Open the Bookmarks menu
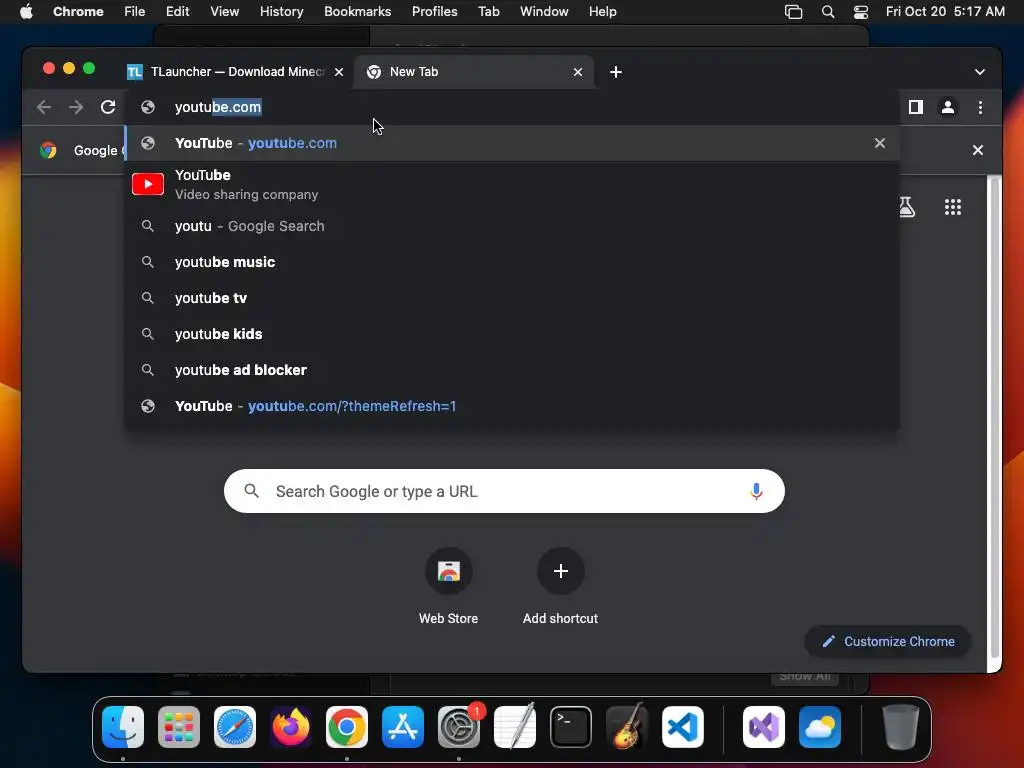This screenshot has height=768, width=1024. click(357, 12)
